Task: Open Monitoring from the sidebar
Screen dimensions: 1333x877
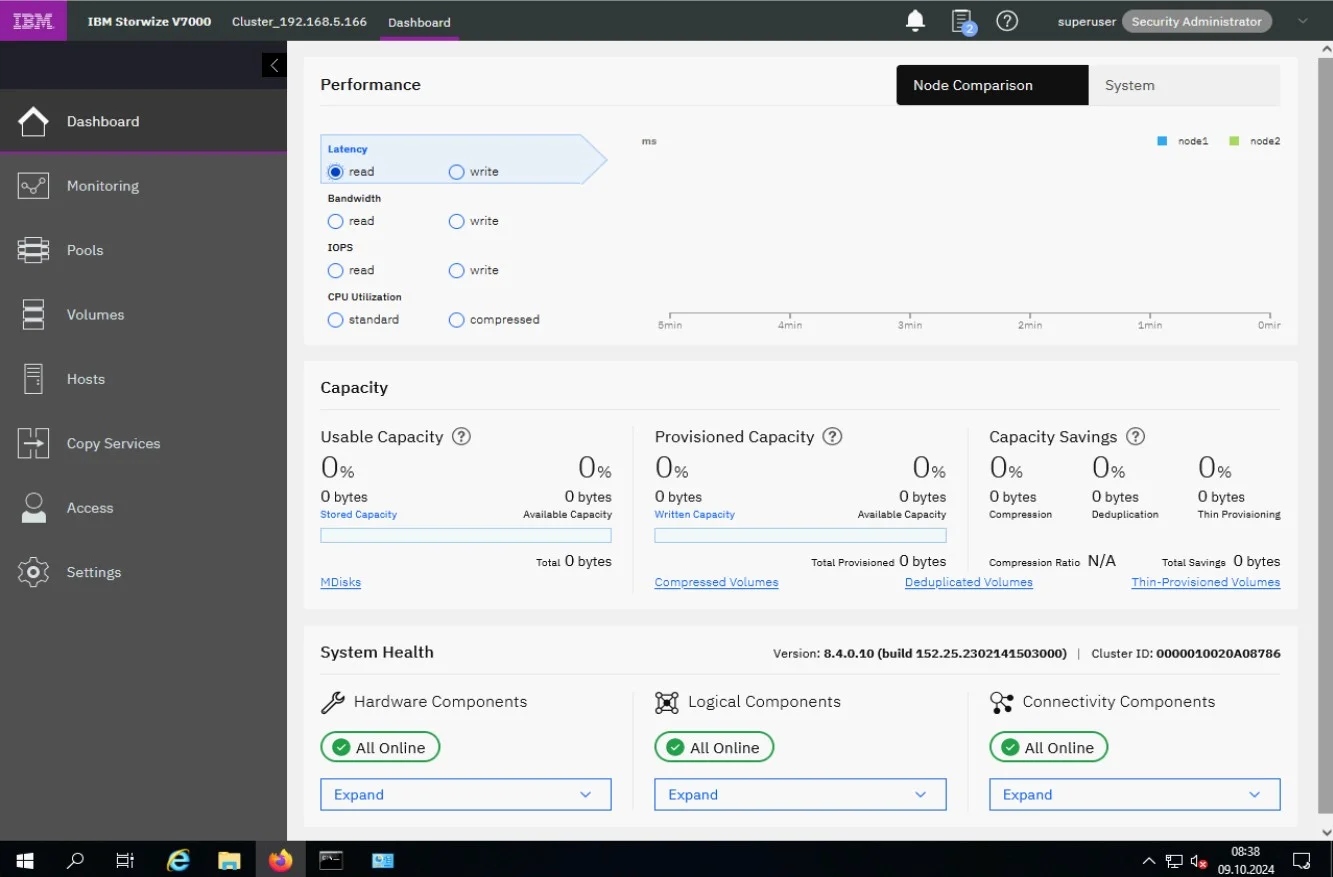Action: [x=102, y=186]
